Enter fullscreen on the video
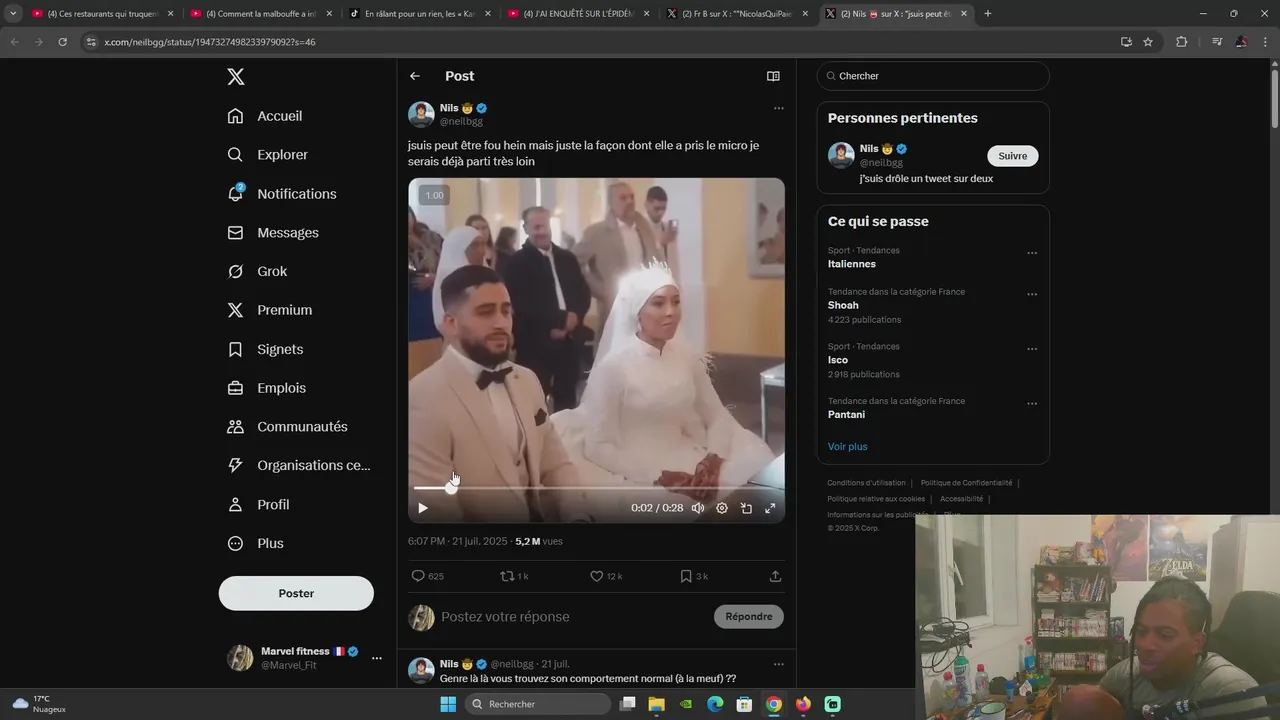The width and height of the screenshot is (1280, 720). (770, 508)
